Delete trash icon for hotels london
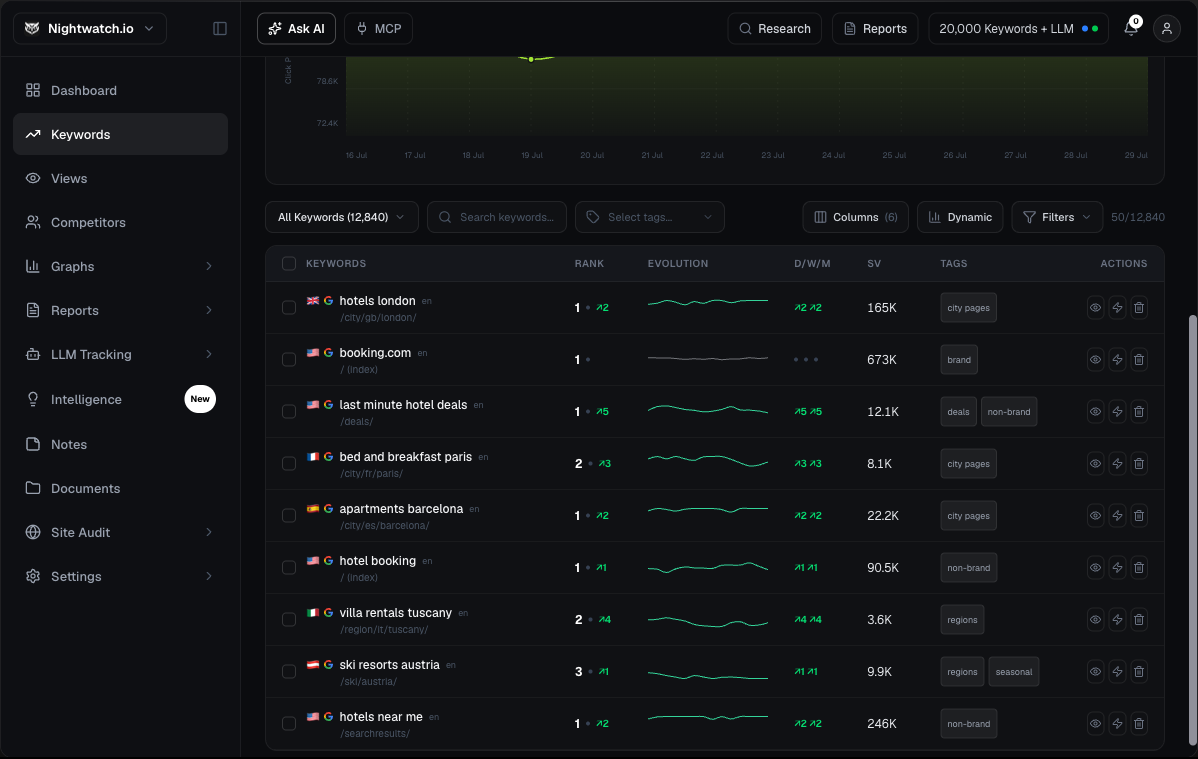This screenshot has width=1198, height=759. tap(1138, 307)
